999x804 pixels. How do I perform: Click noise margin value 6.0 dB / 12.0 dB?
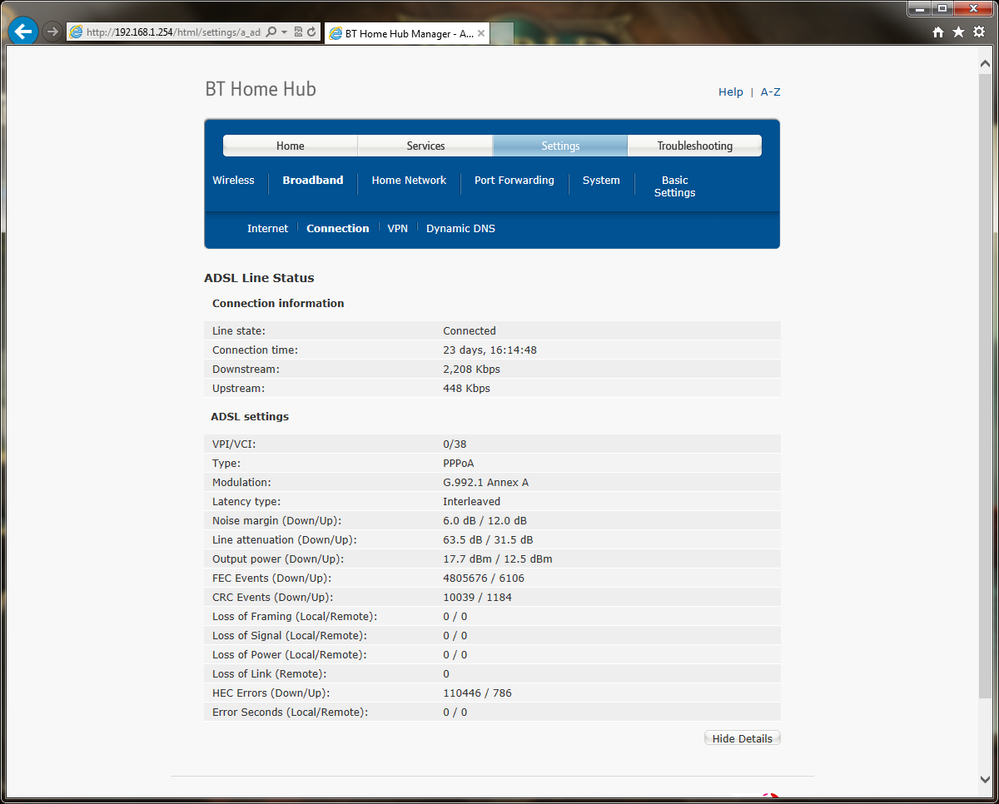tap(485, 520)
